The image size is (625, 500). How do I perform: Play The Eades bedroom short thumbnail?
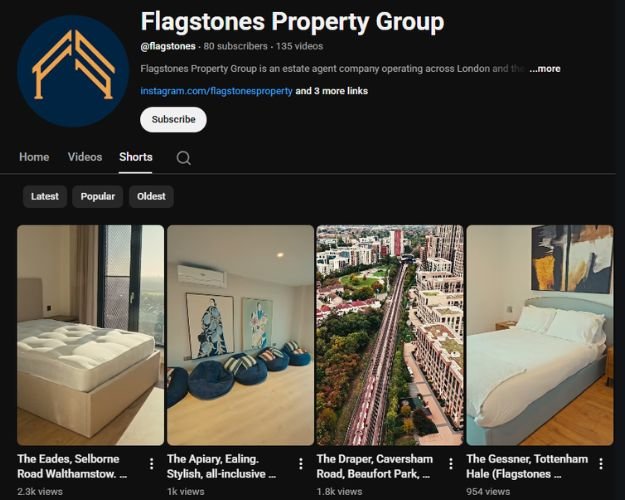pyautogui.click(x=90, y=335)
